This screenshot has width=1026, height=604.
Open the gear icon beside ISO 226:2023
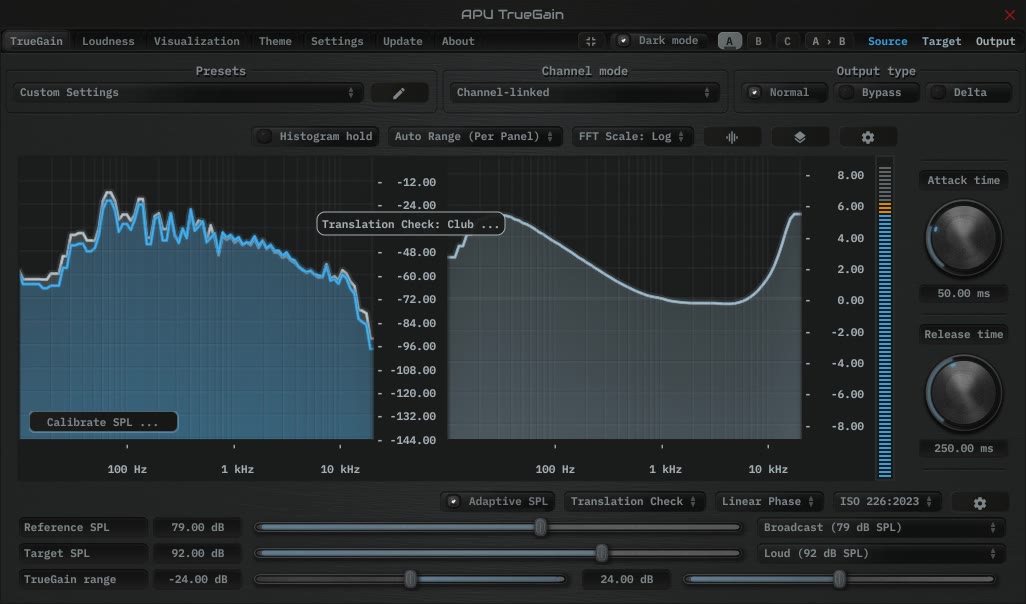[980, 503]
